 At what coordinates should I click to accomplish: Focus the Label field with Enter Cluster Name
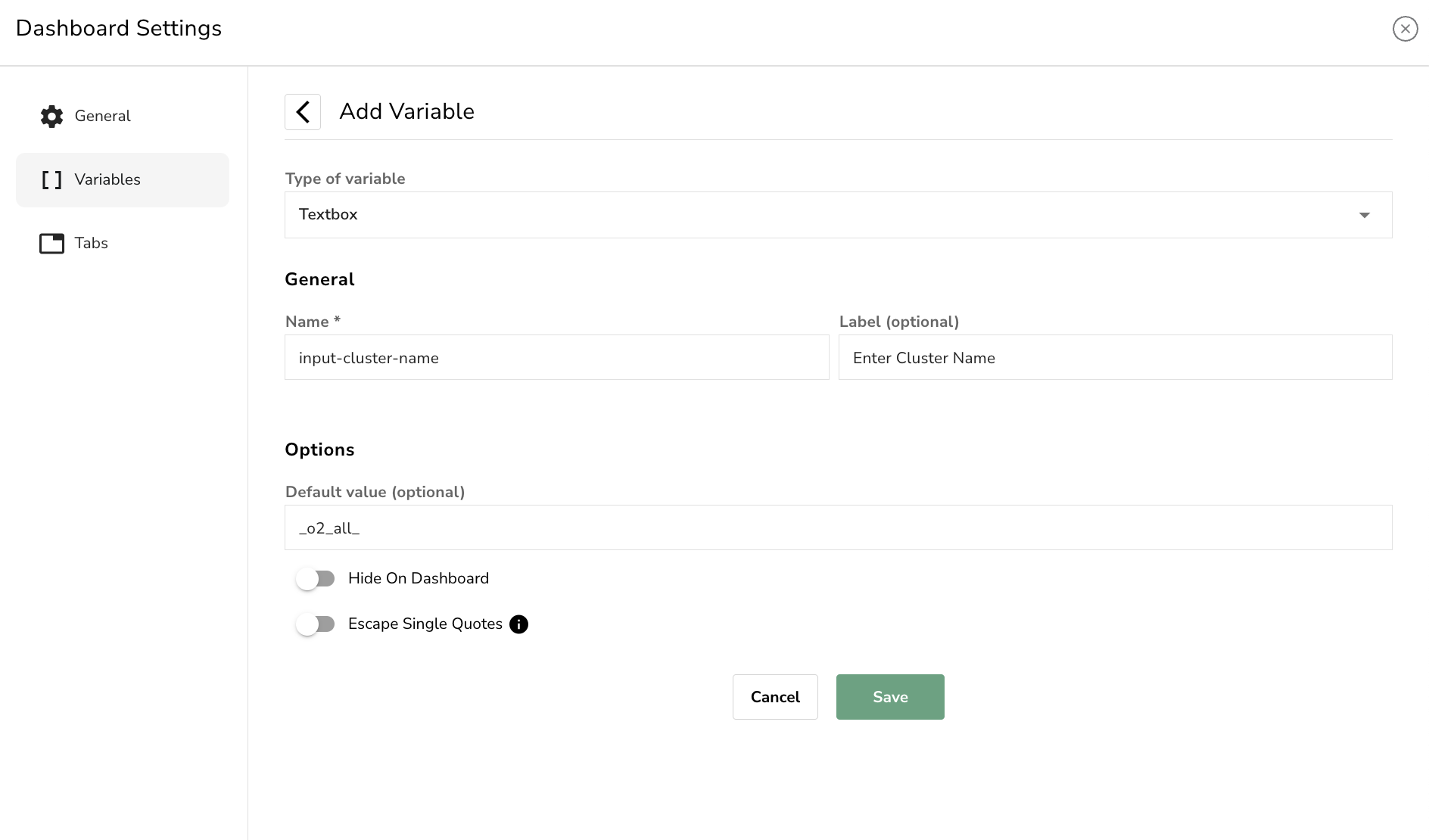click(x=1114, y=358)
